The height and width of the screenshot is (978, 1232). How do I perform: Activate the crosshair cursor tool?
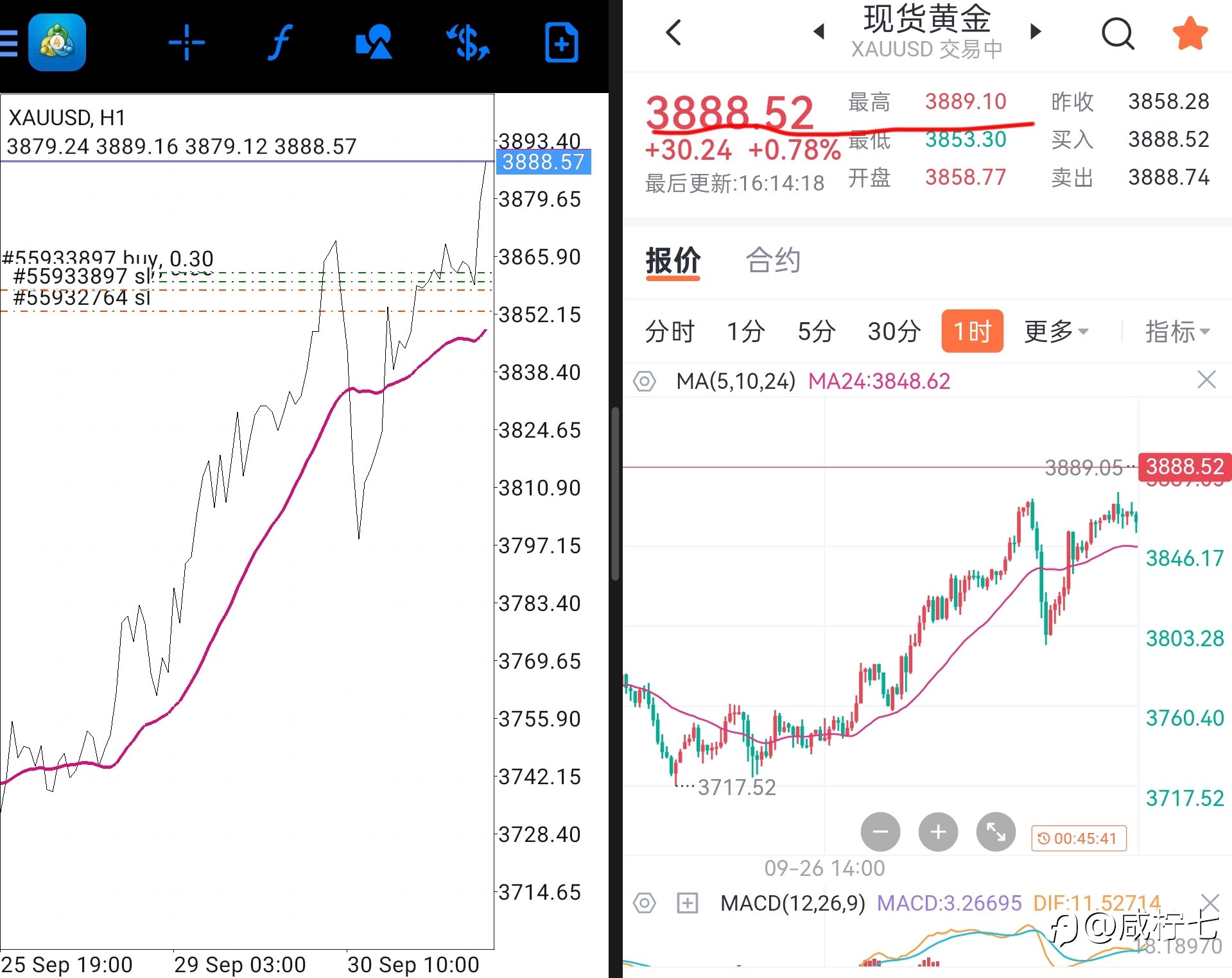pyautogui.click(x=186, y=43)
